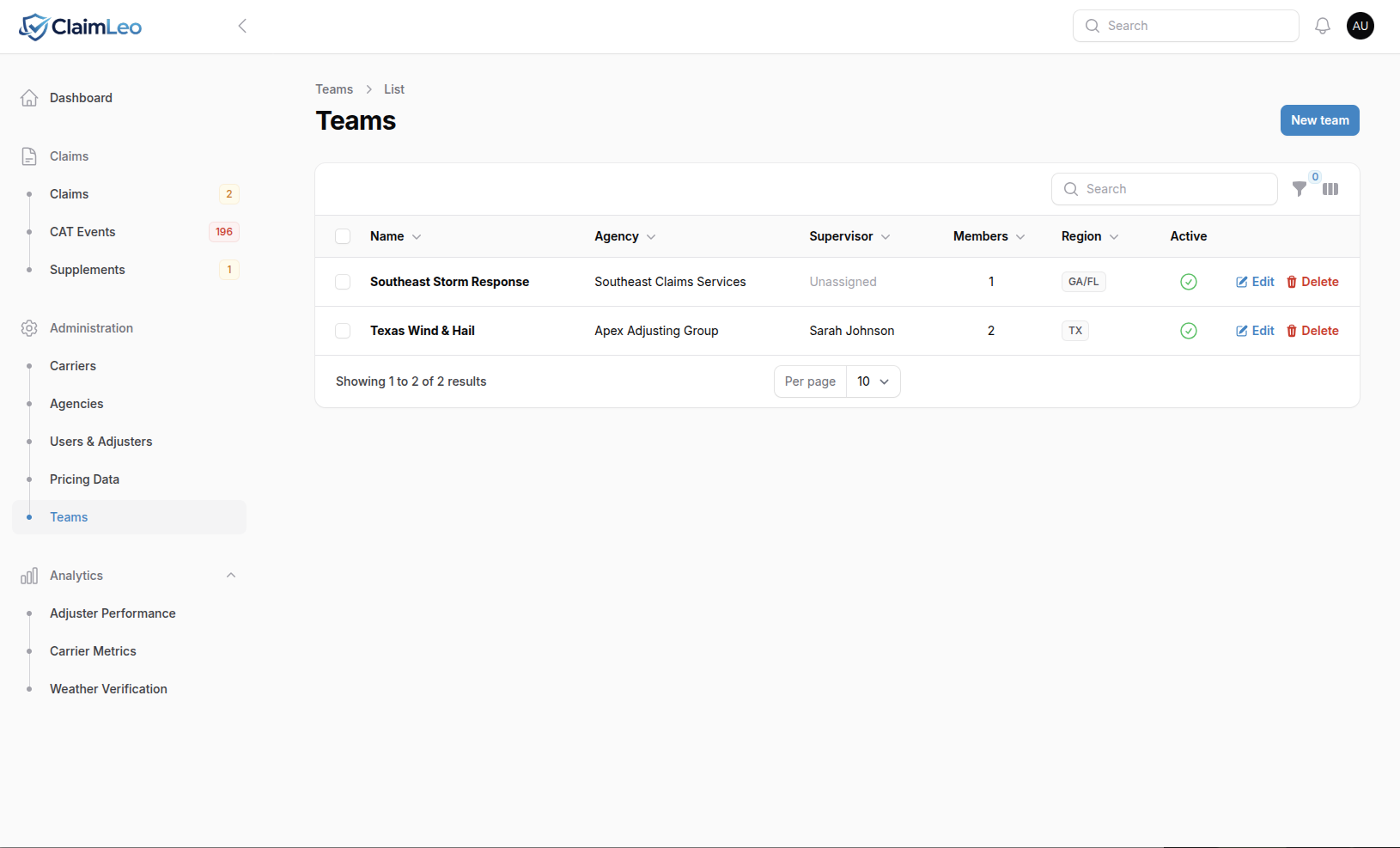Click the ClaimLeo logo

(81, 27)
